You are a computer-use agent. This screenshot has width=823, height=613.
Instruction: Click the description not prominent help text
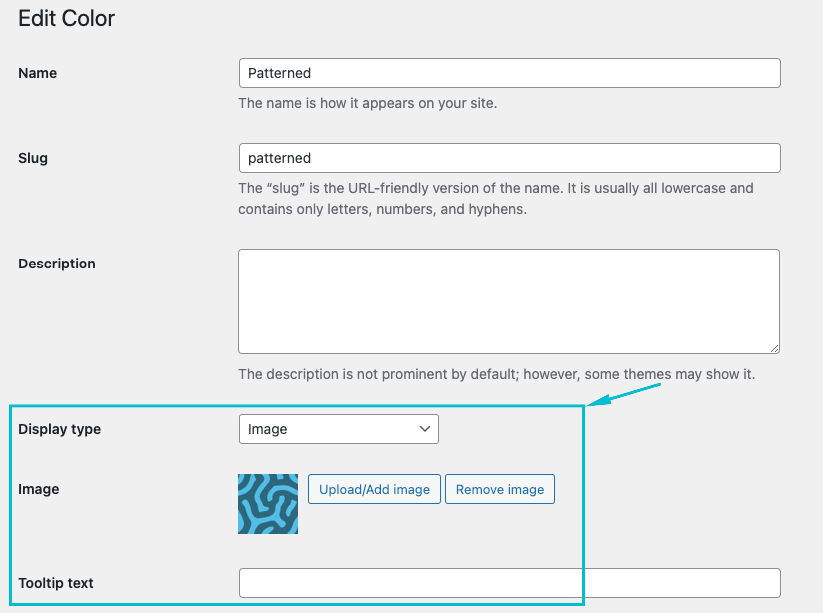coord(496,374)
